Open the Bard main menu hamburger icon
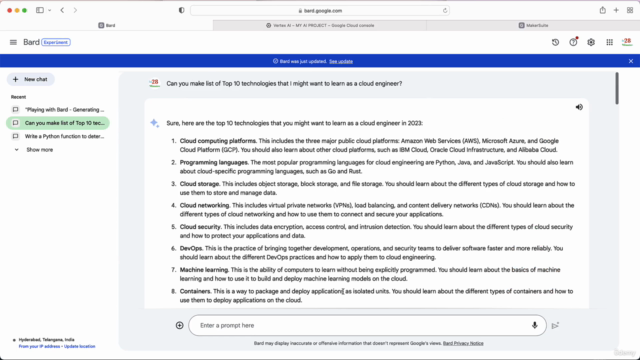The image size is (640, 360). [13, 42]
